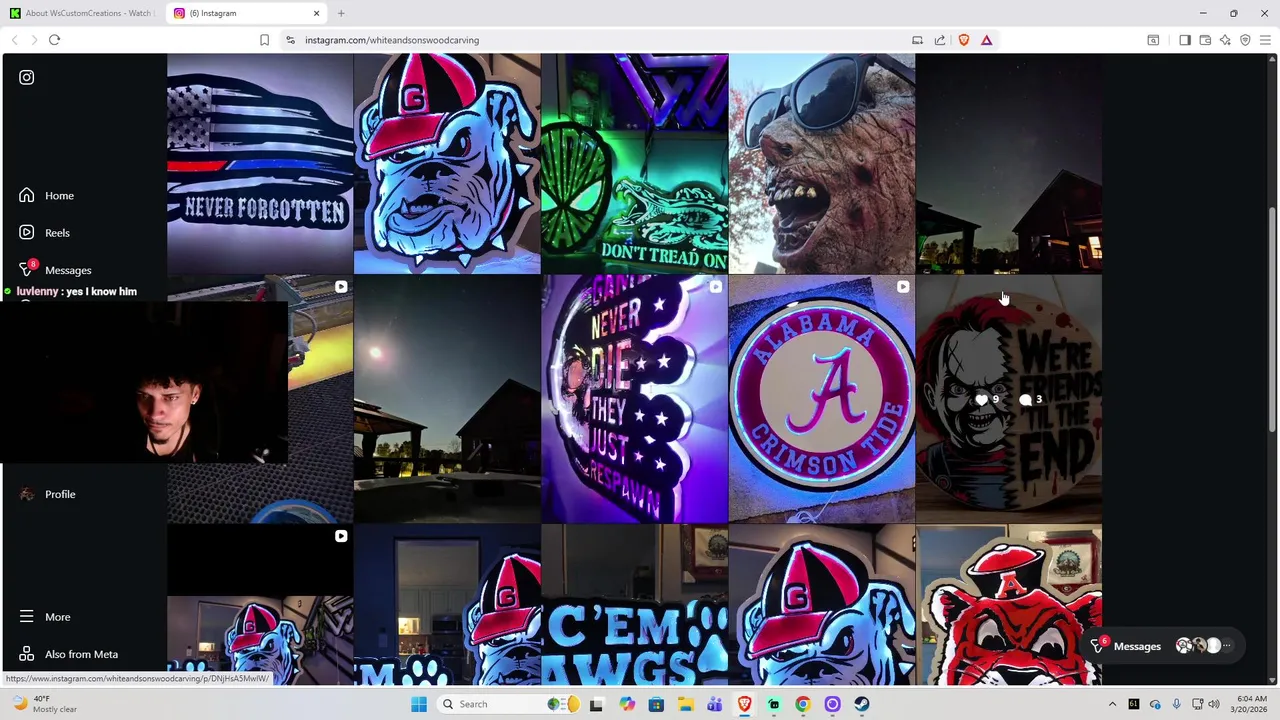Open Google Chrome from the taskbar
1280x720 pixels.
[x=803, y=704]
